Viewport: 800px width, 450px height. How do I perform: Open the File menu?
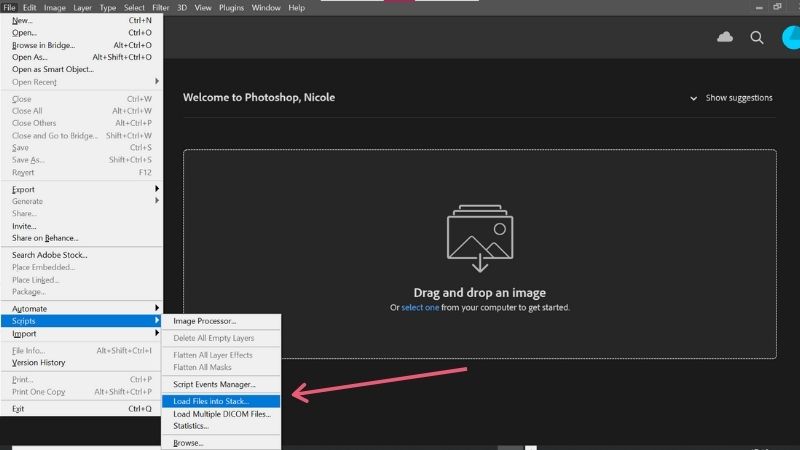9,8
